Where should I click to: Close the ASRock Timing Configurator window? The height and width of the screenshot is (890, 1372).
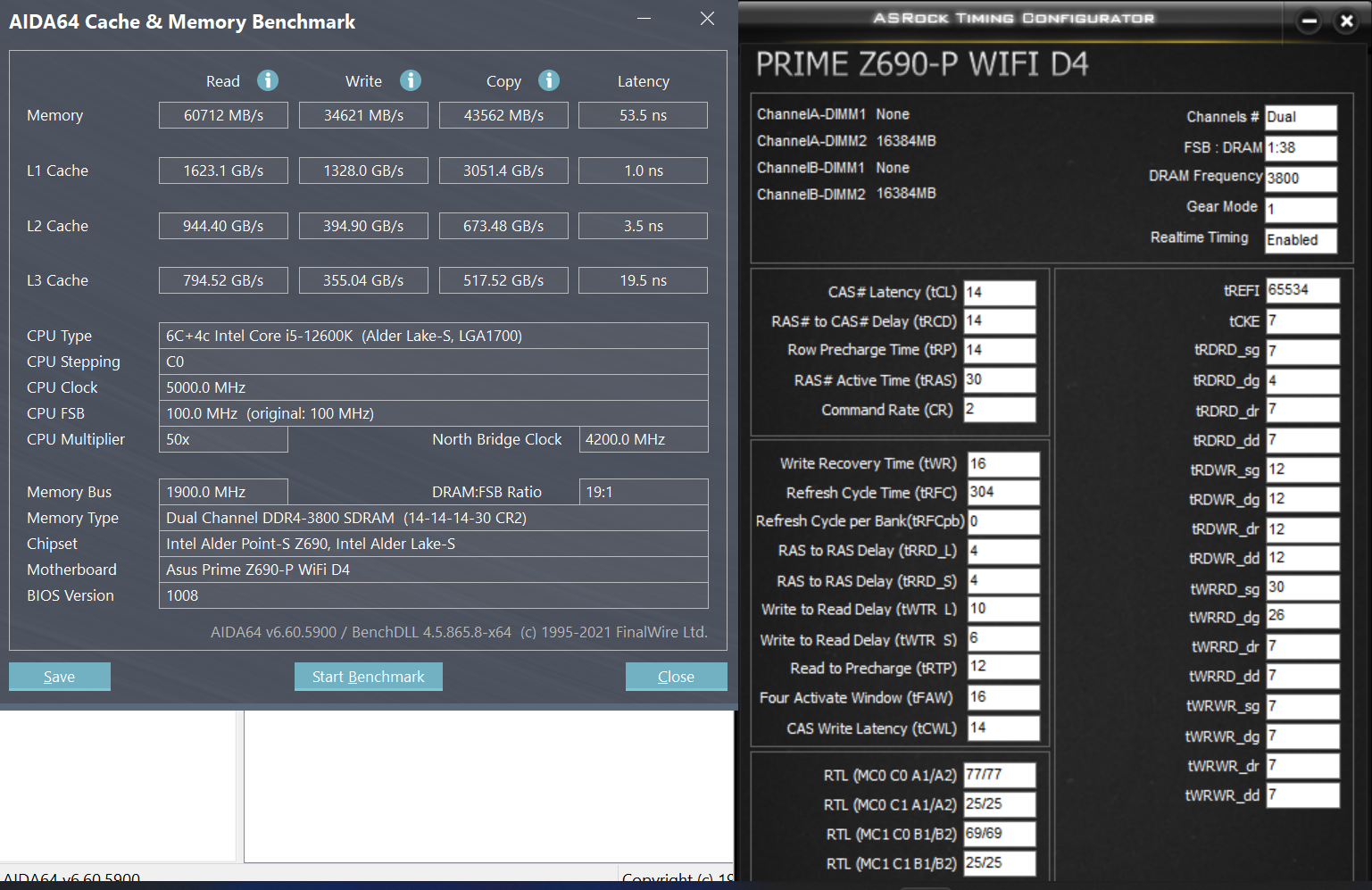1347,21
